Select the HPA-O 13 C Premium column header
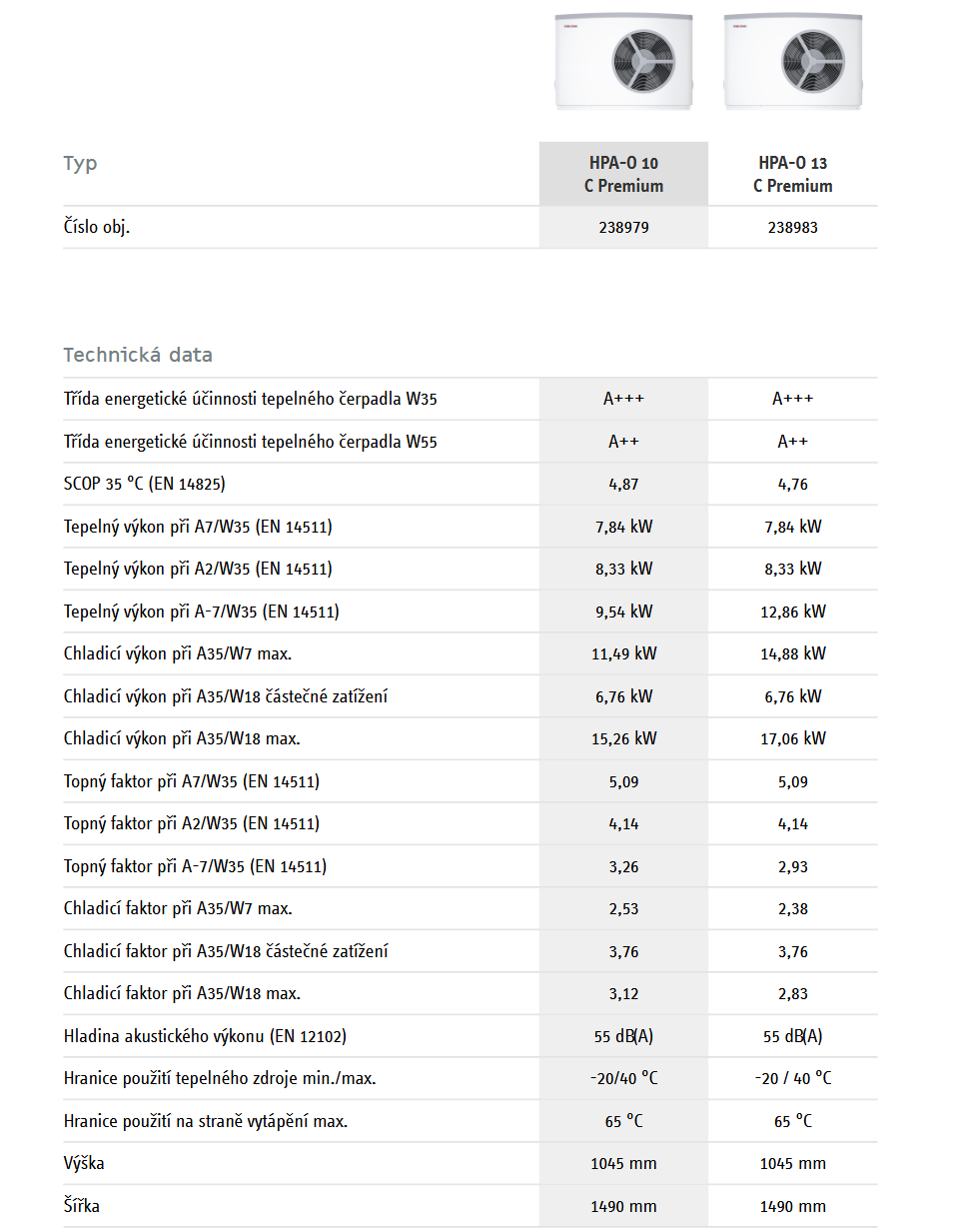Viewport: 958px width, 1232px height. 793,174
